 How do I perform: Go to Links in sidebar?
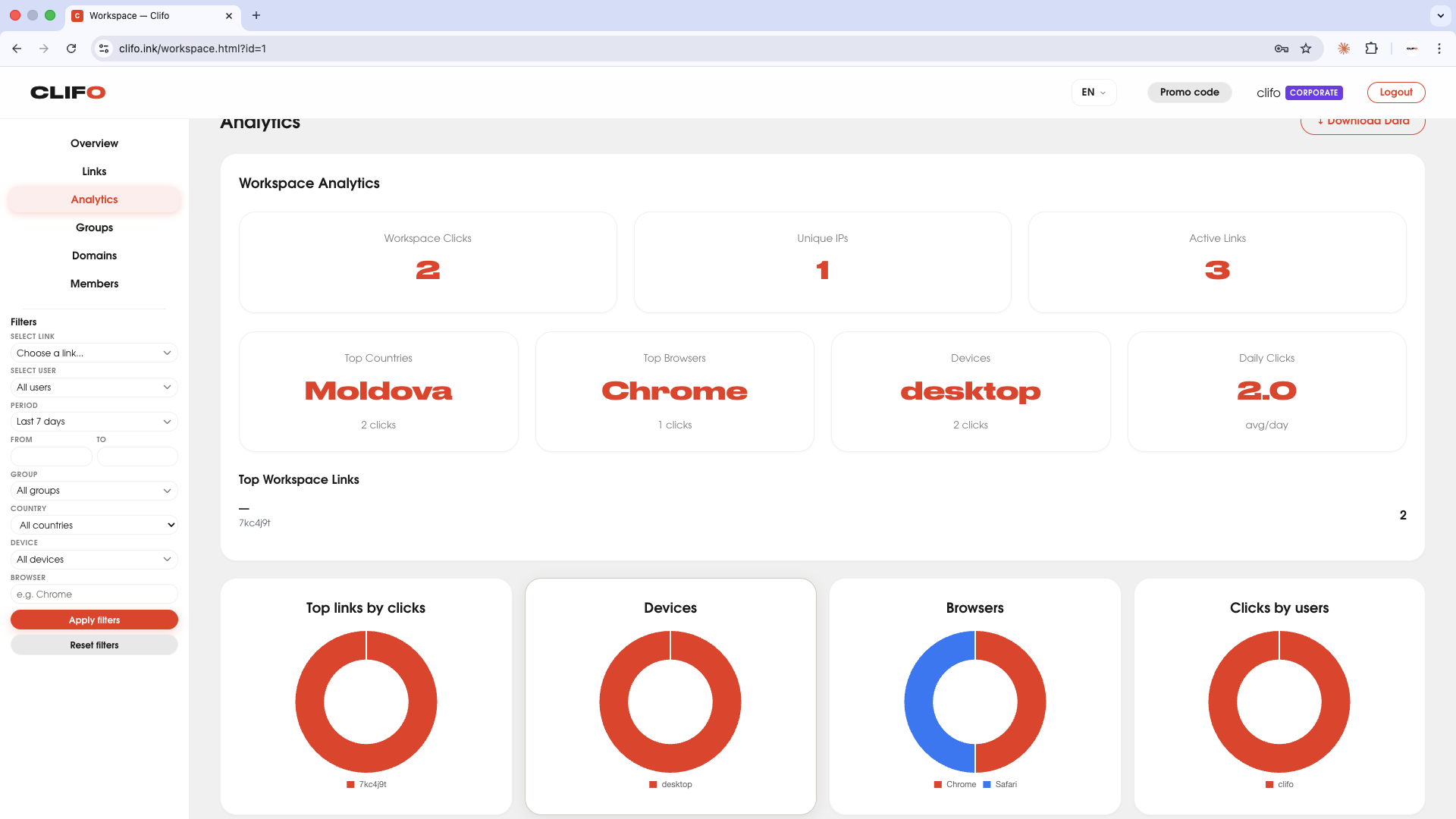(94, 171)
